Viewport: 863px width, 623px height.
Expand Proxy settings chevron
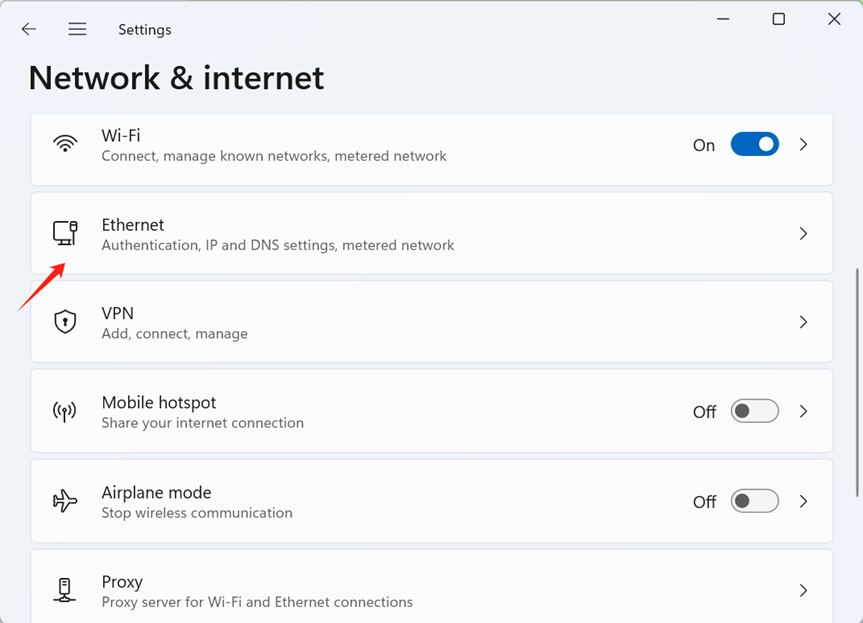(x=804, y=591)
